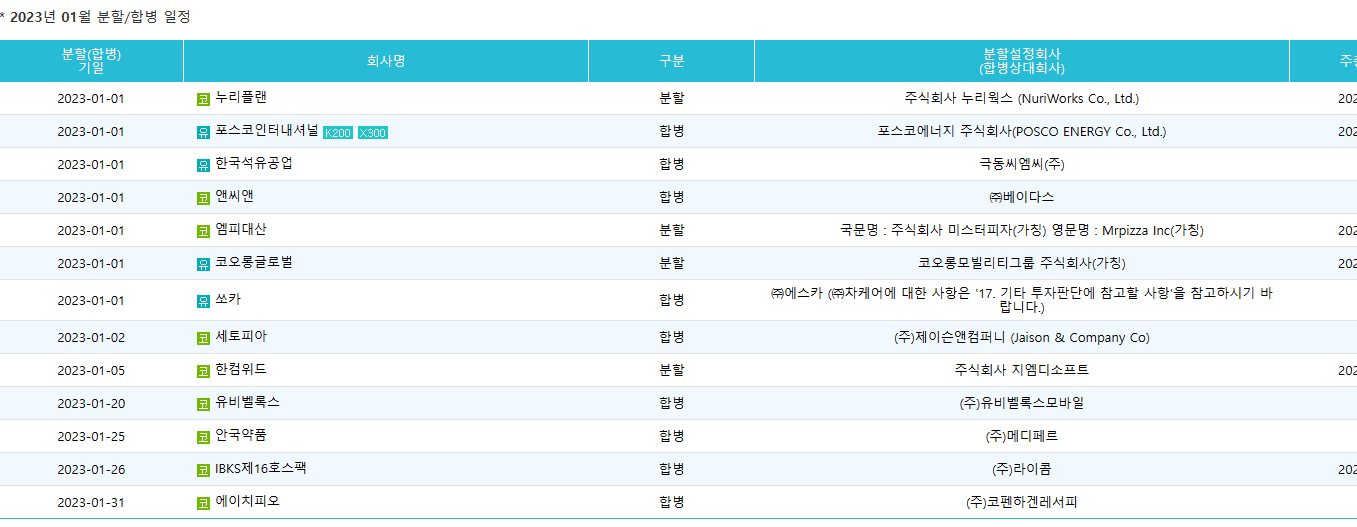Click the KOSDAQ badge beside 앤씨앤
The height and width of the screenshot is (527, 1357).
click(204, 198)
